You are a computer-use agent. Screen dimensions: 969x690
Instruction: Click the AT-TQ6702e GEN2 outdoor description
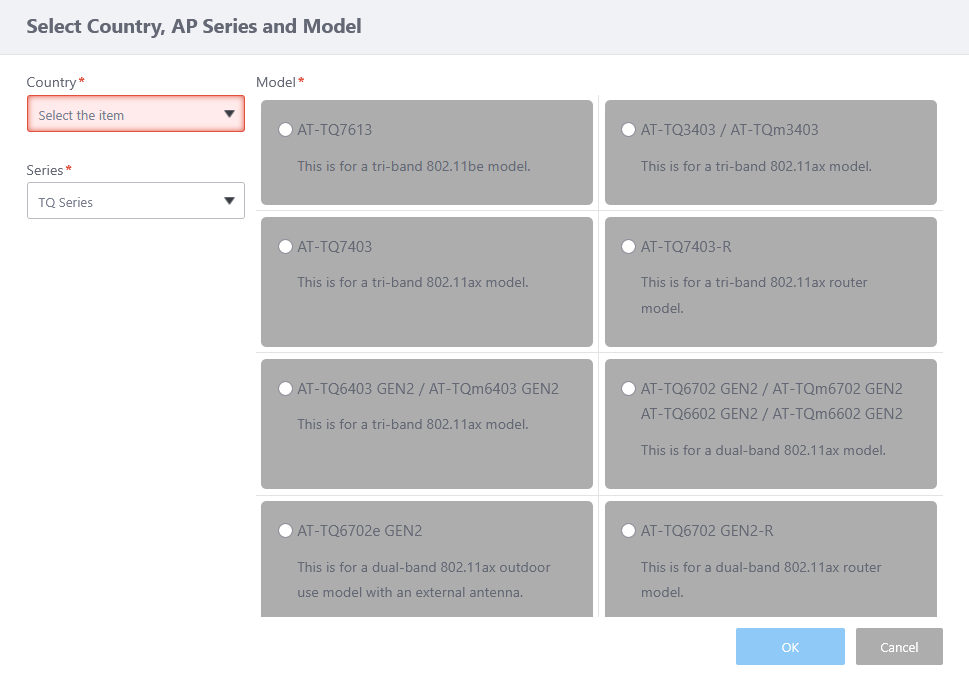coord(423,579)
